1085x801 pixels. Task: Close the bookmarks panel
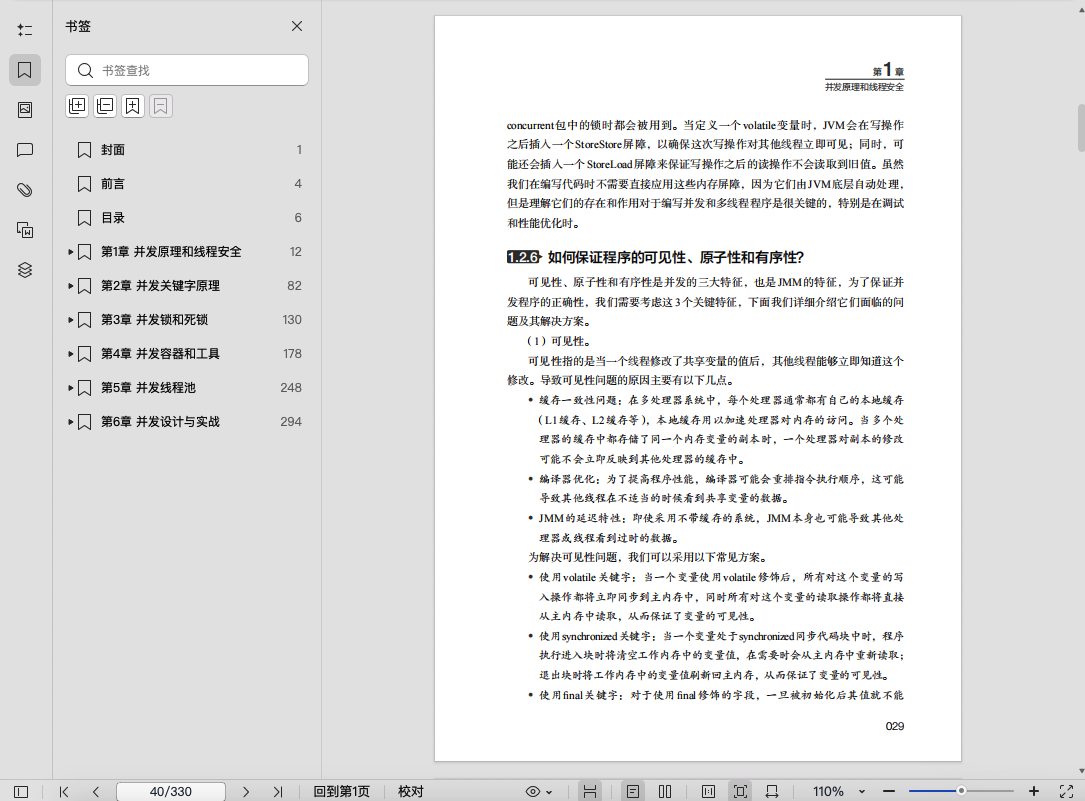(x=297, y=26)
